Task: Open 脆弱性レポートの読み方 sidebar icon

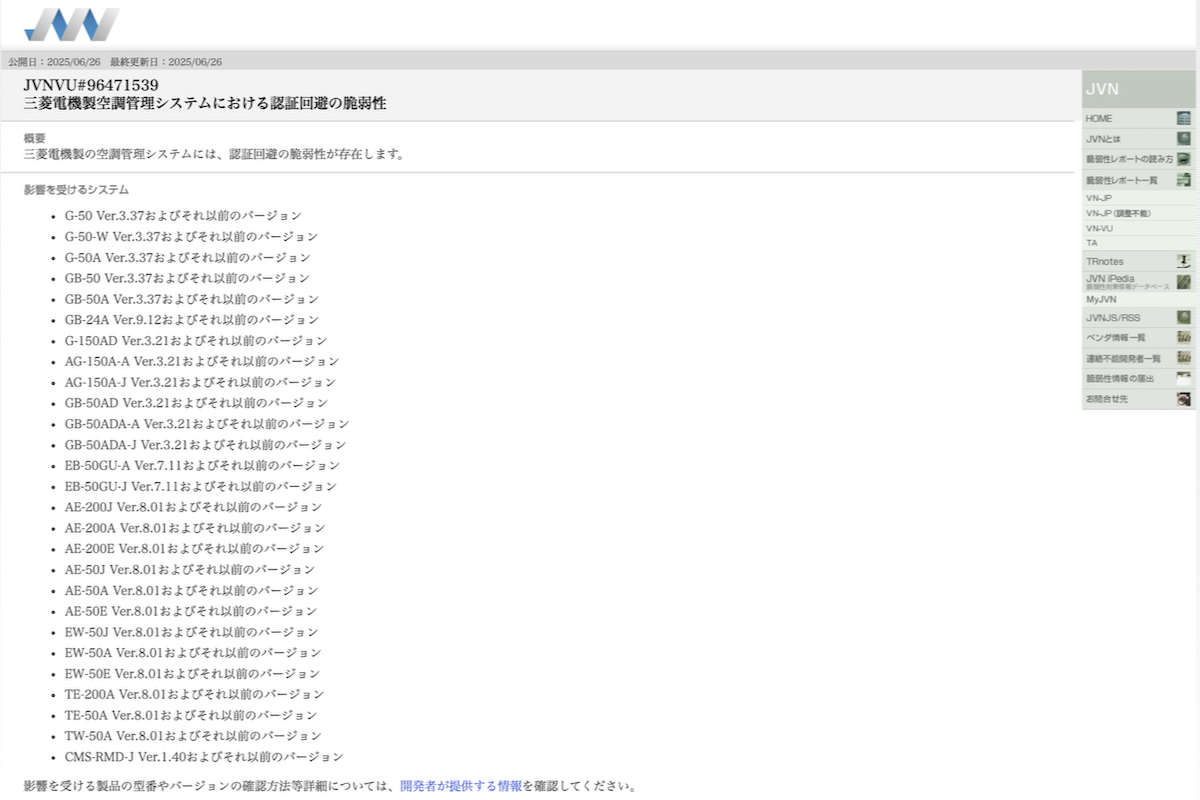Action: tap(1184, 159)
